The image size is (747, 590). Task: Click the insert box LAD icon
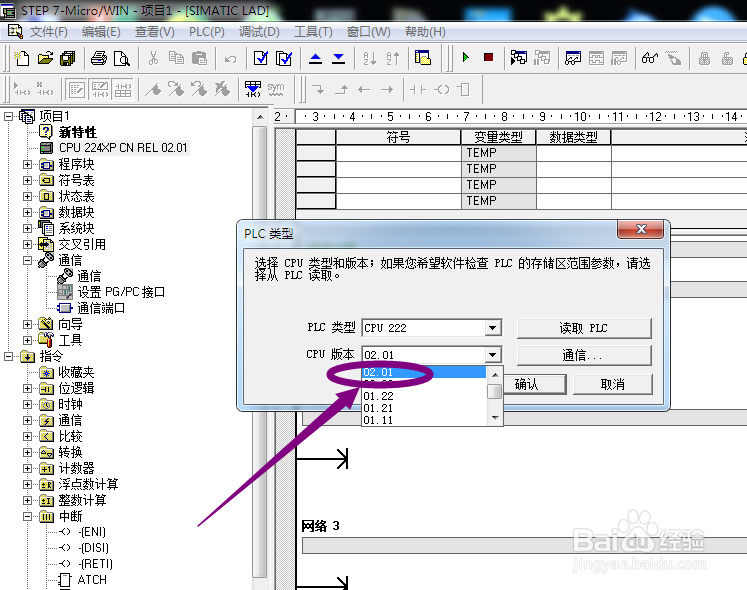click(x=464, y=89)
